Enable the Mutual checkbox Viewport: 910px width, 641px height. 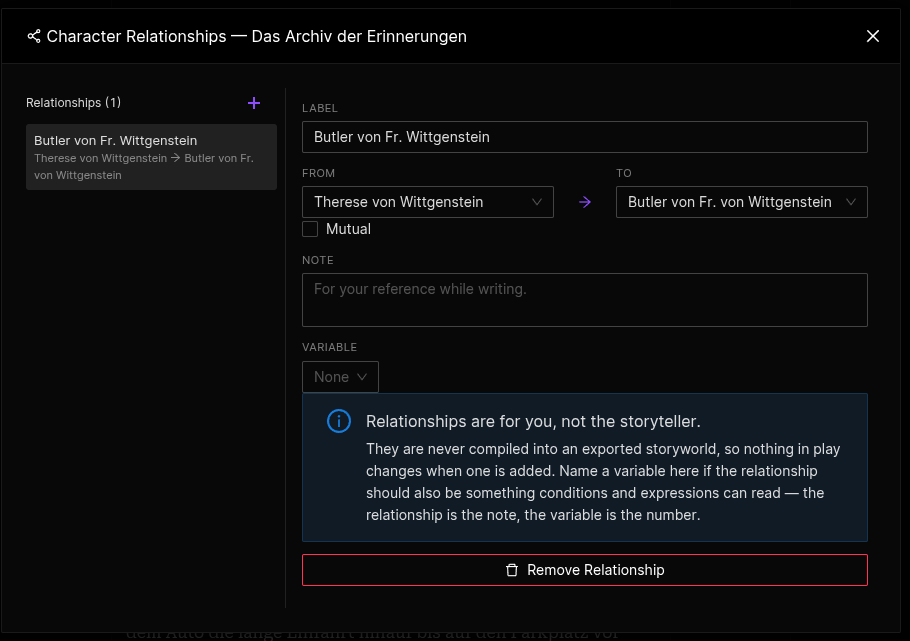[x=310, y=229]
